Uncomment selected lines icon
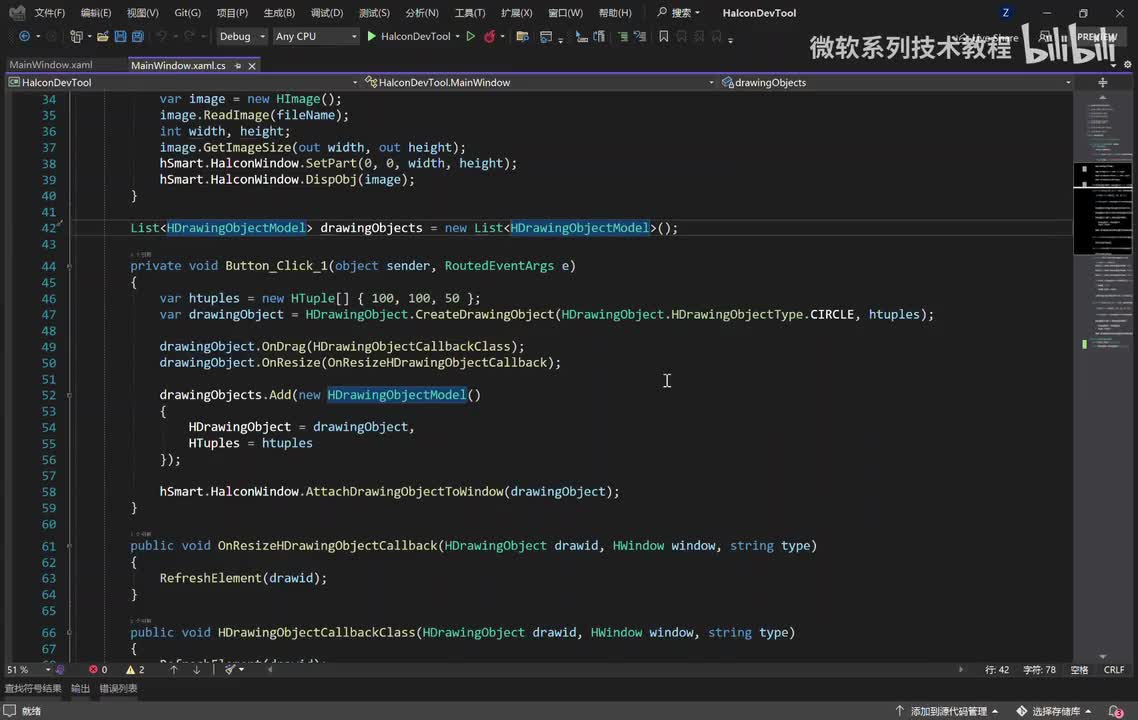The image size is (1138, 720). (639, 36)
